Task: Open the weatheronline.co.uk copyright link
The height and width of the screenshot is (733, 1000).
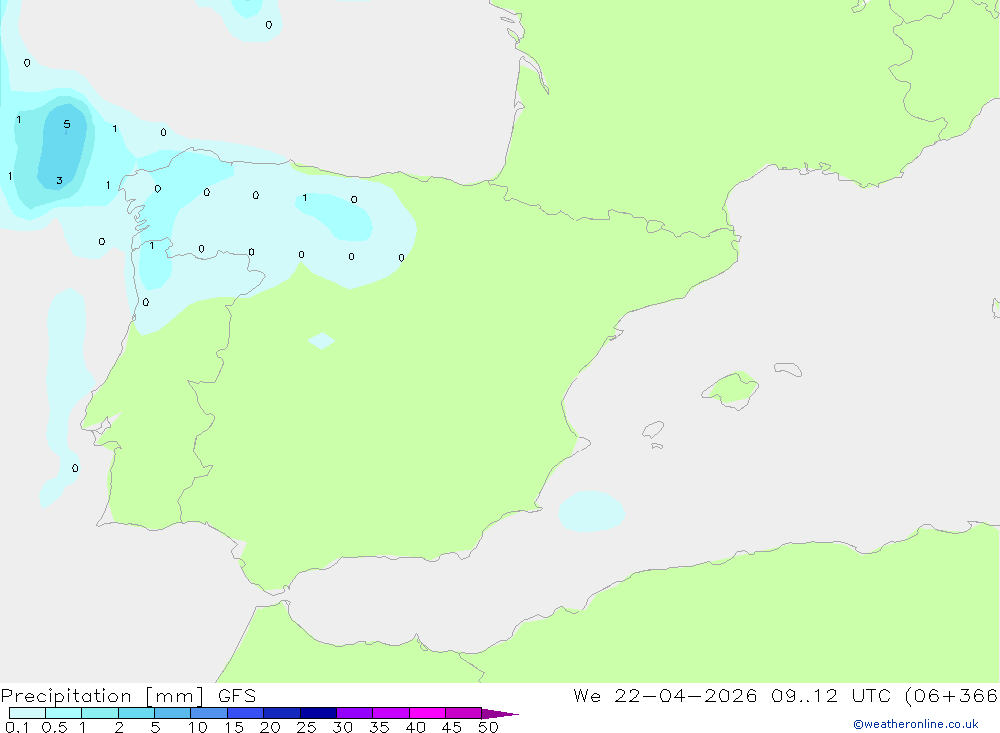Action: [916, 724]
